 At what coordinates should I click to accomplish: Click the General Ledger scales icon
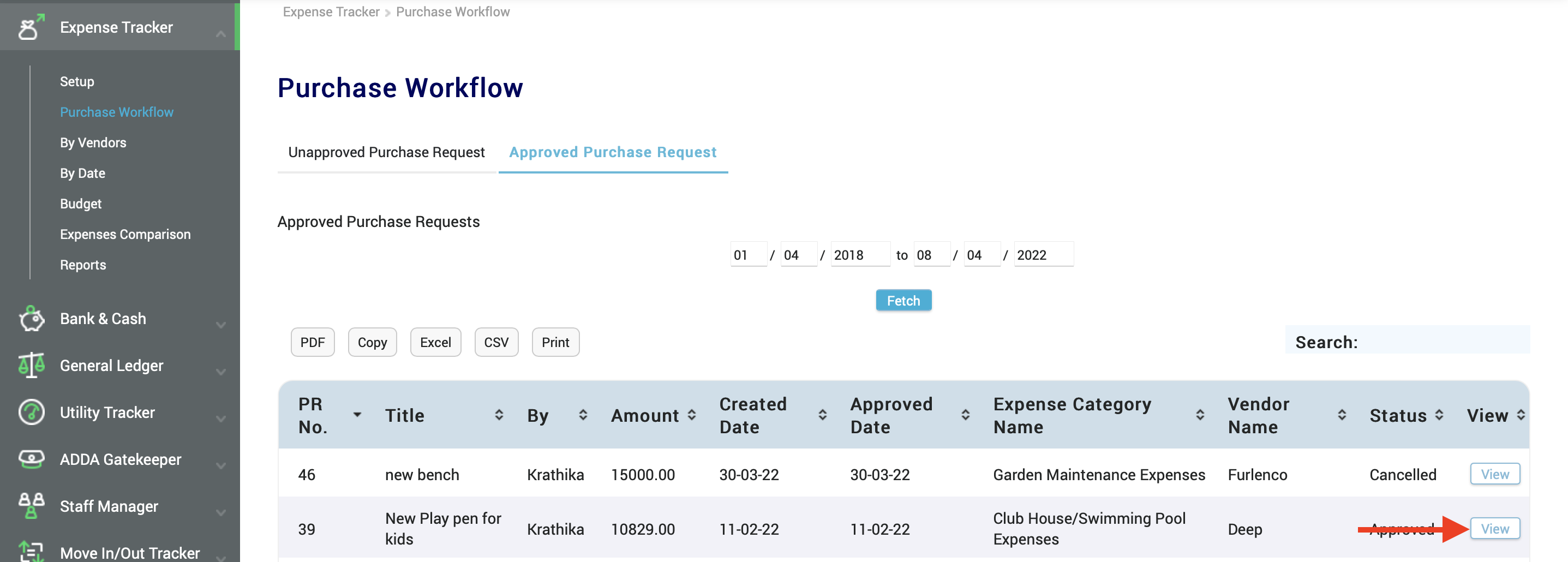tap(31, 366)
